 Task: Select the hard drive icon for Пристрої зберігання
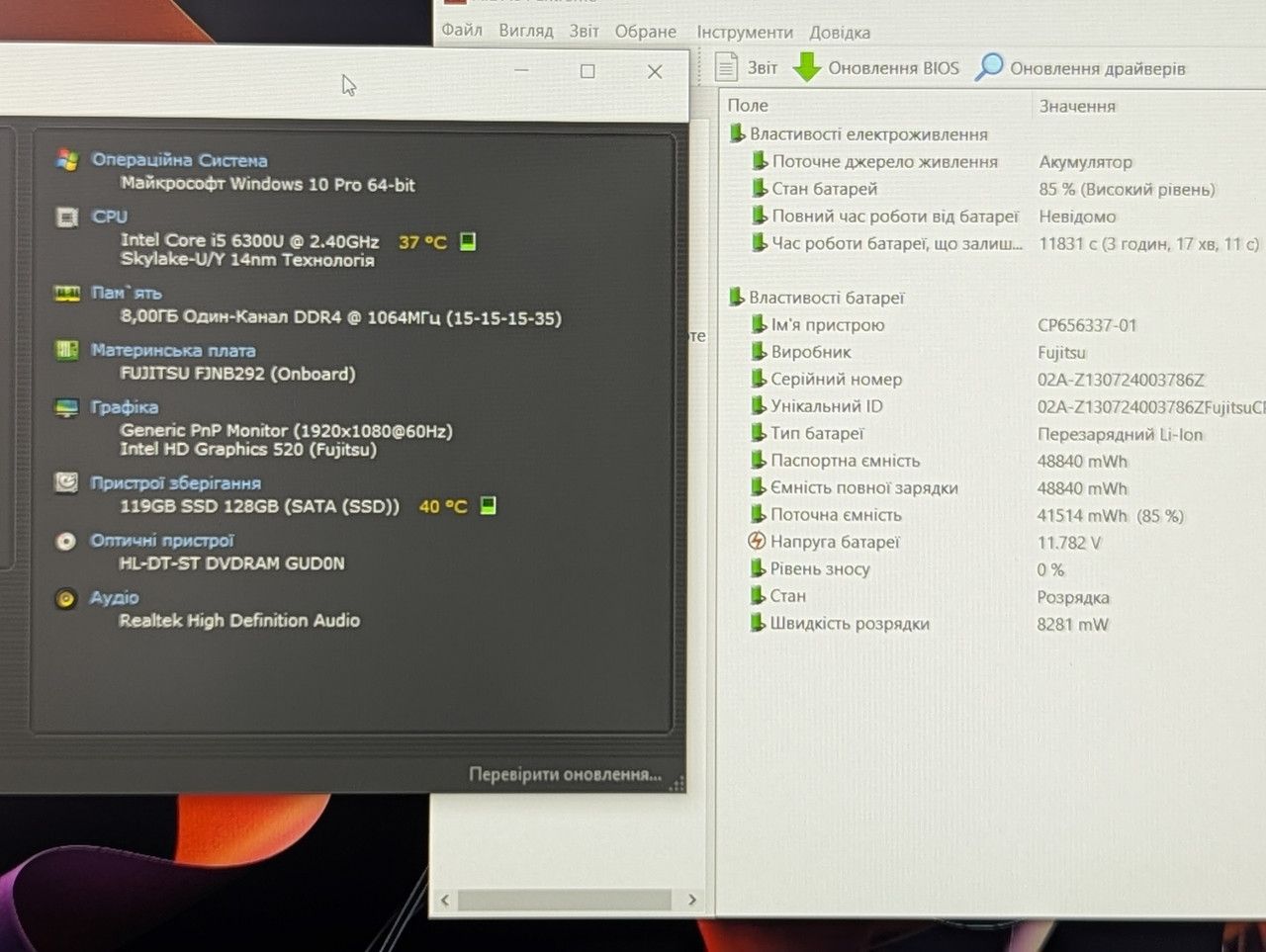pos(66,482)
